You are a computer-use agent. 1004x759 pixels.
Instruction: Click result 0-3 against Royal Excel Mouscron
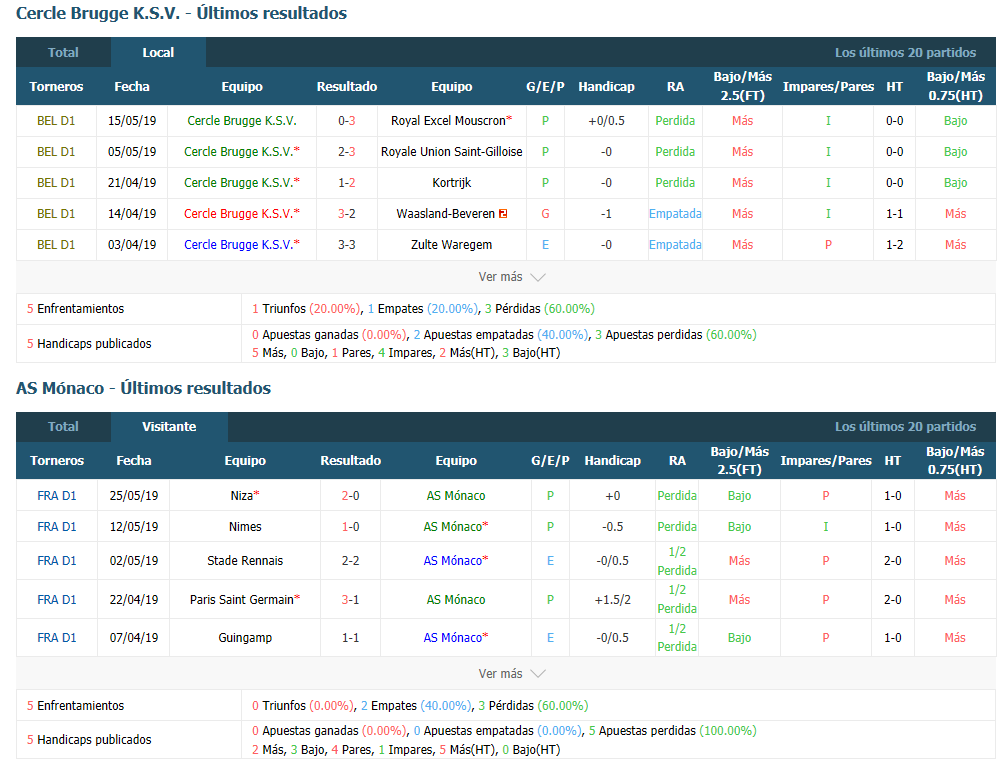tap(347, 120)
